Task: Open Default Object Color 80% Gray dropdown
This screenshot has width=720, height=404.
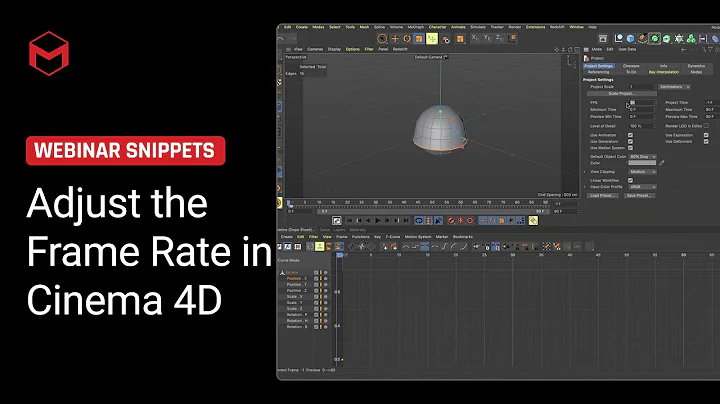Action: coord(642,157)
